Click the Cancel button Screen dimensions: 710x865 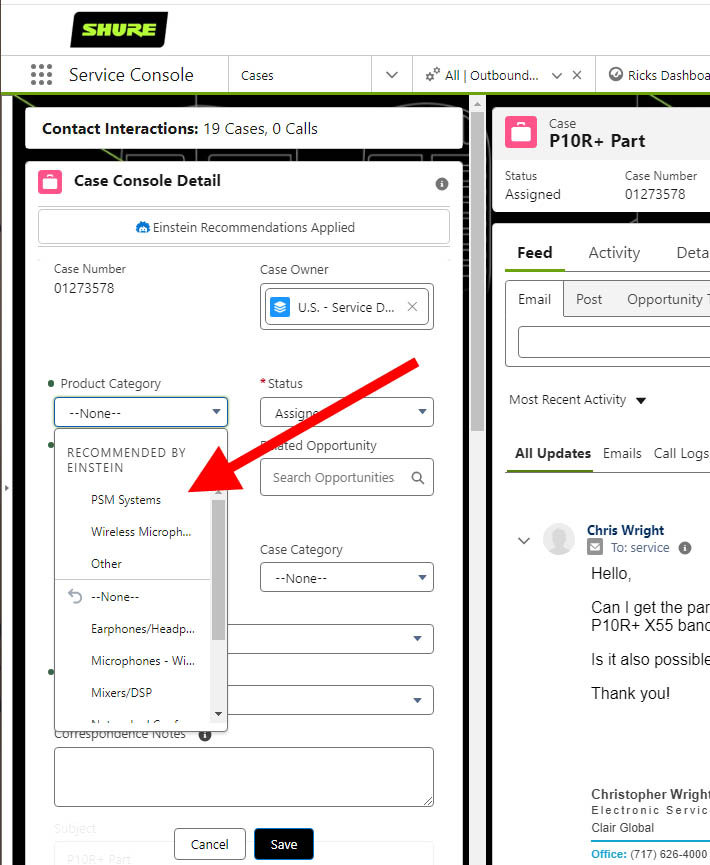(210, 844)
